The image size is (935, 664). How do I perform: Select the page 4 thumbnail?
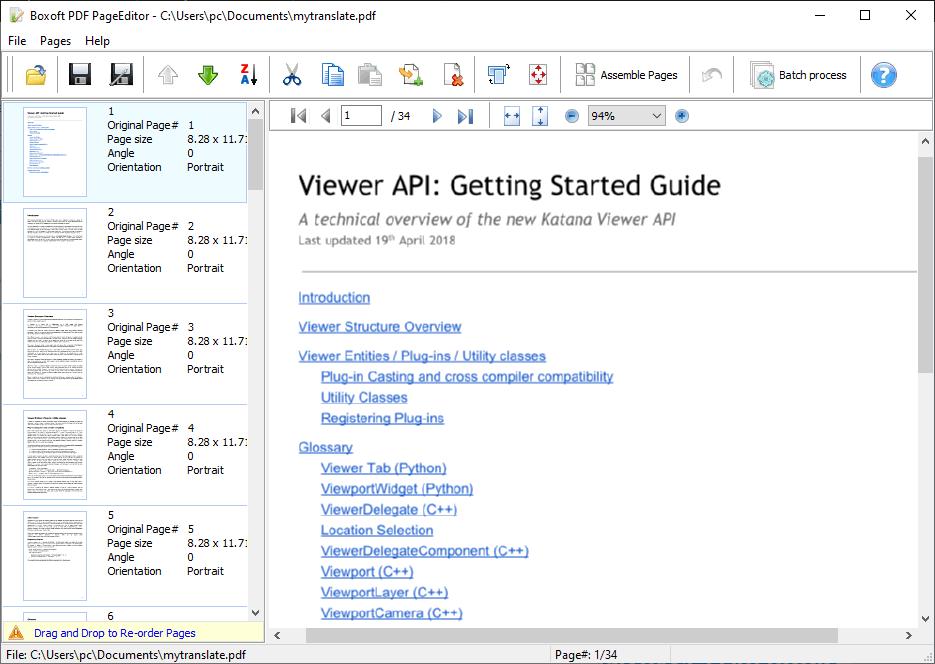(x=55, y=455)
